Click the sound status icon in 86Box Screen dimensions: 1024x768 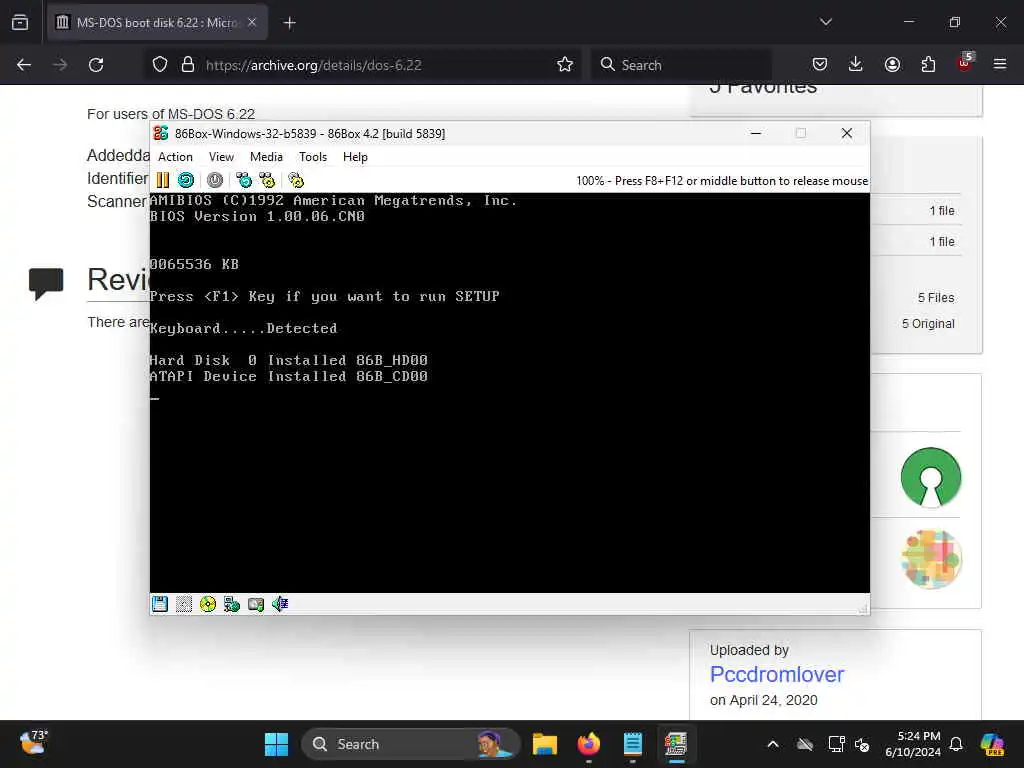(280, 604)
